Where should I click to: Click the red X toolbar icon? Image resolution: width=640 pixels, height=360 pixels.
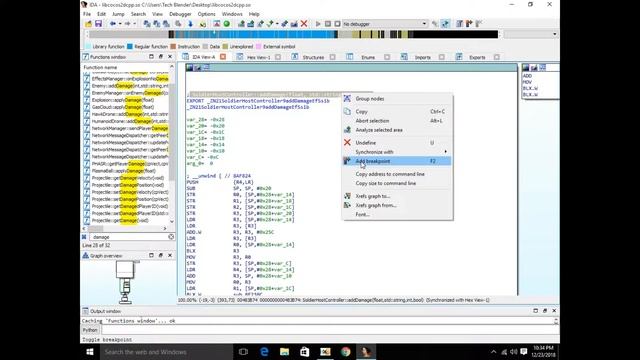[304, 24]
